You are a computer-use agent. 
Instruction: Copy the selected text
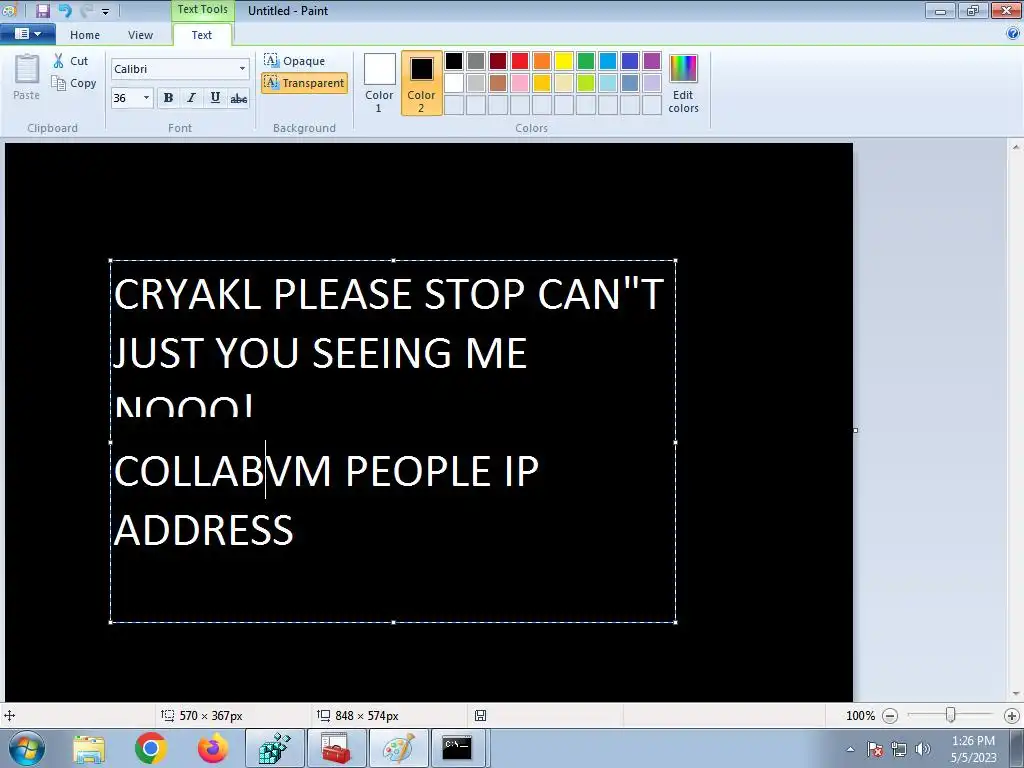pyautogui.click(x=74, y=83)
